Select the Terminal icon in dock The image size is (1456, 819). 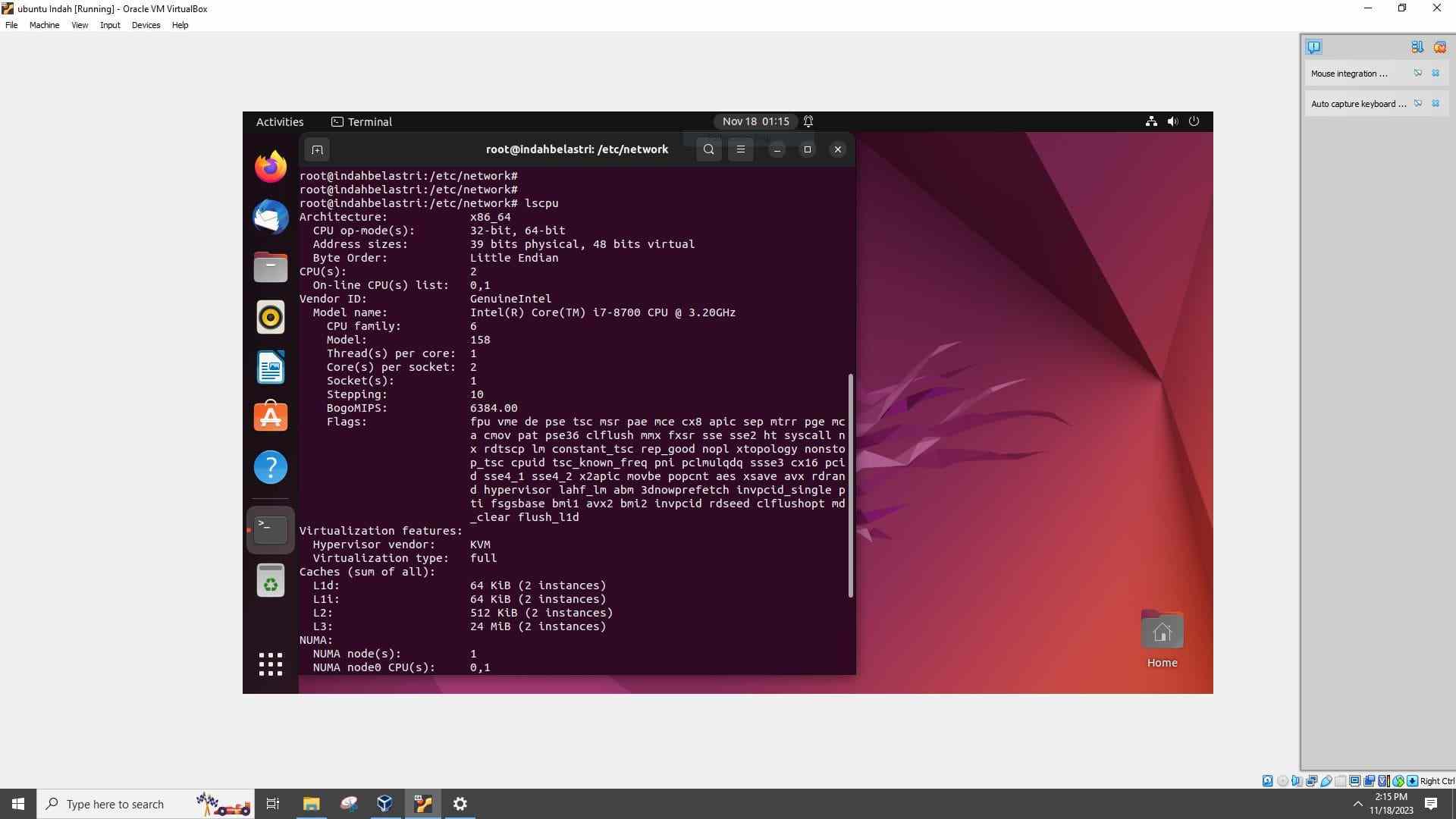(x=271, y=529)
